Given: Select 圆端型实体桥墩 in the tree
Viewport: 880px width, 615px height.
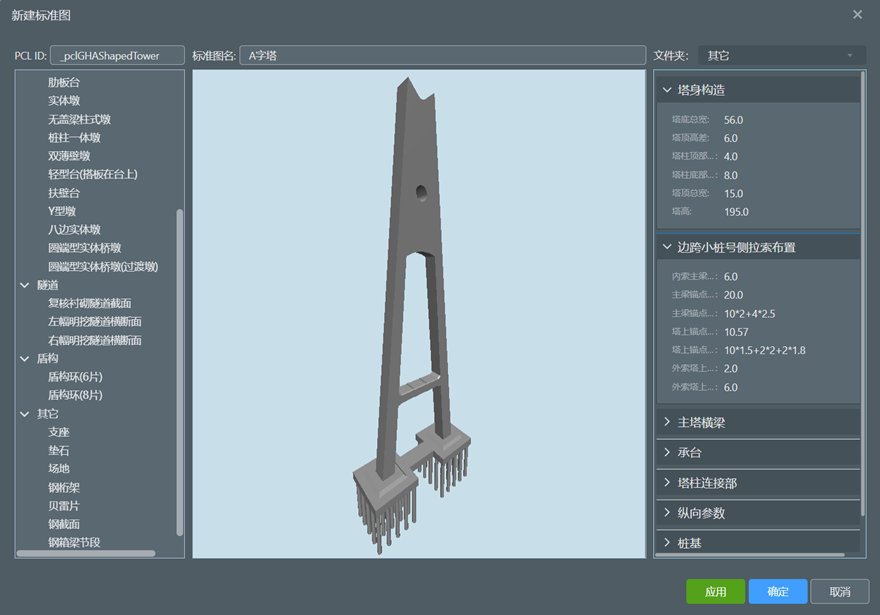Looking at the screenshot, I should click(x=84, y=248).
